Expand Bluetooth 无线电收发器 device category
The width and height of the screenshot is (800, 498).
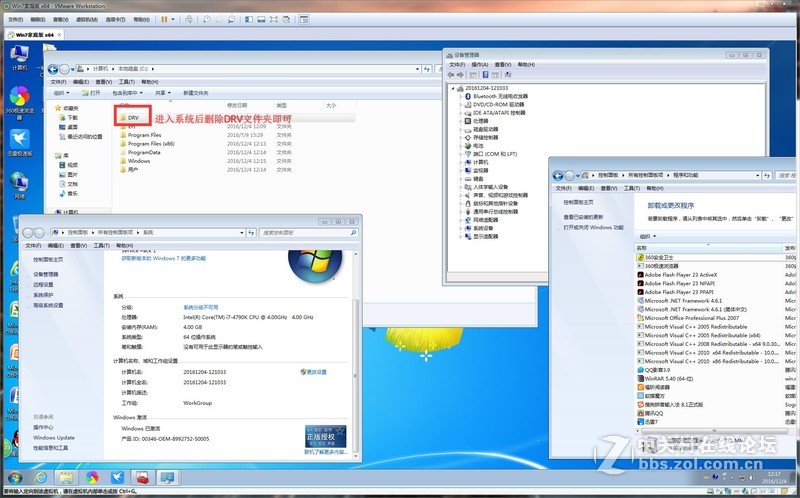tap(461, 96)
